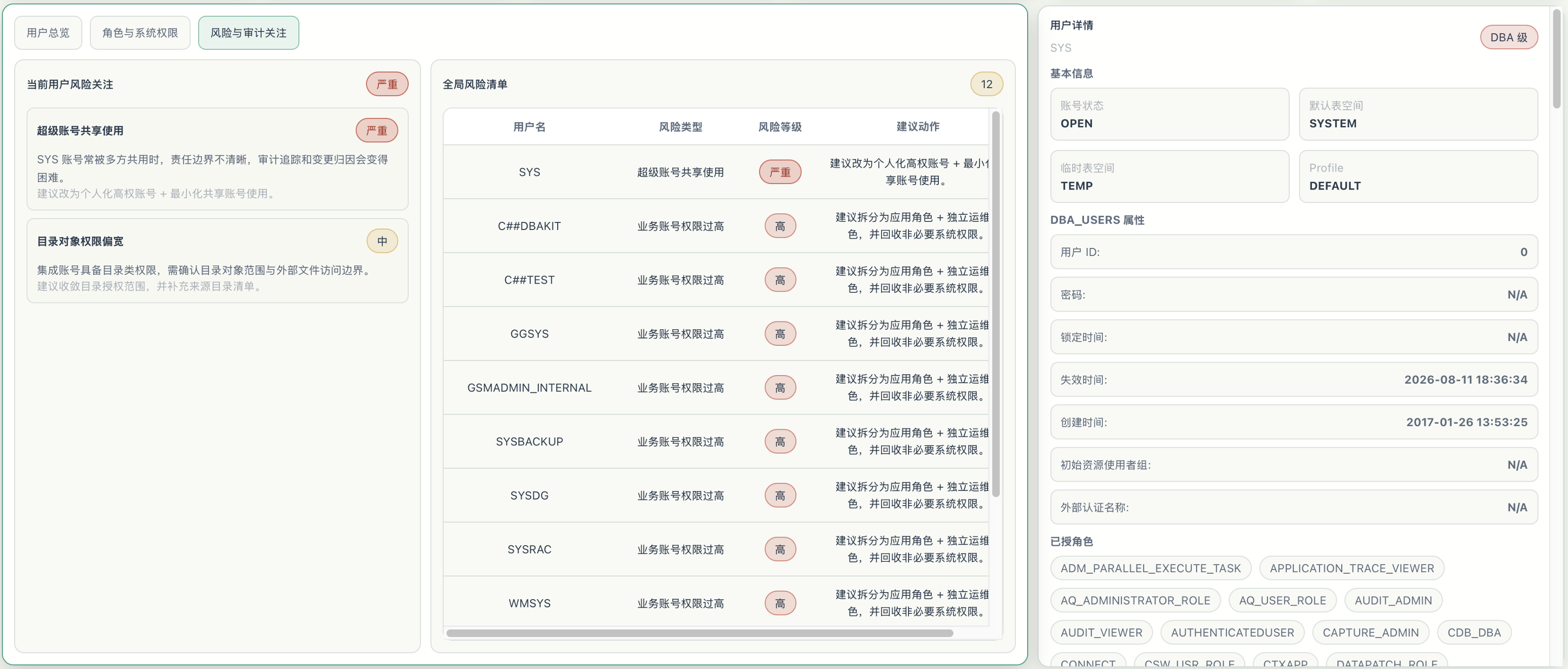Screen dimensions: 1568x669
Task: Select the GGSYS user row
Action: [x=716, y=333]
